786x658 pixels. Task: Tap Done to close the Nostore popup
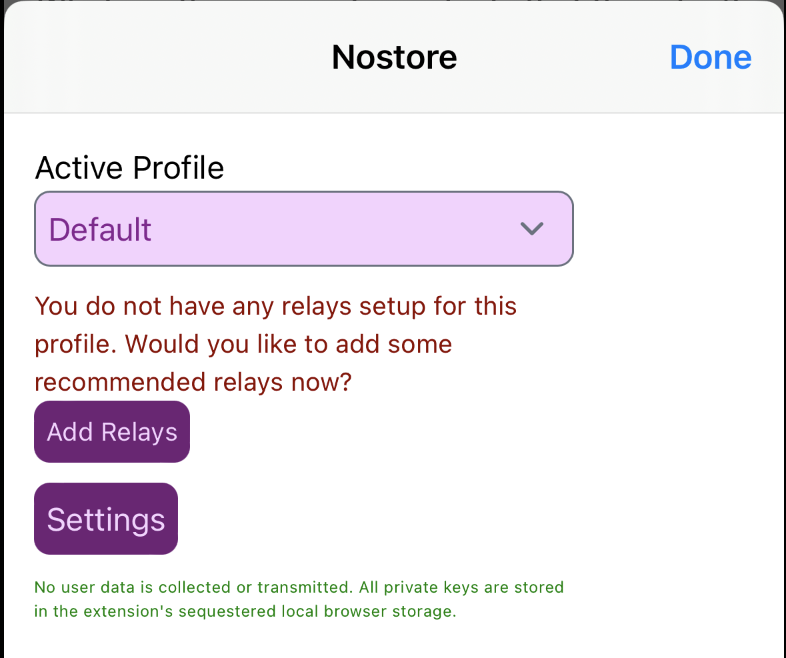pos(710,57)
